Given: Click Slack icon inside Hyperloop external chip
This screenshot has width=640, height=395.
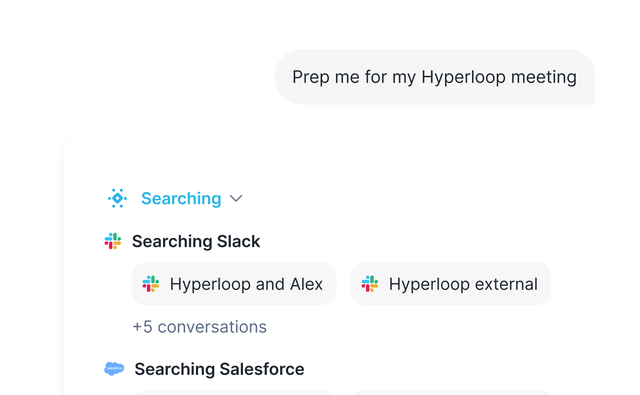Looking at the screenshot, I should (370, 284).
